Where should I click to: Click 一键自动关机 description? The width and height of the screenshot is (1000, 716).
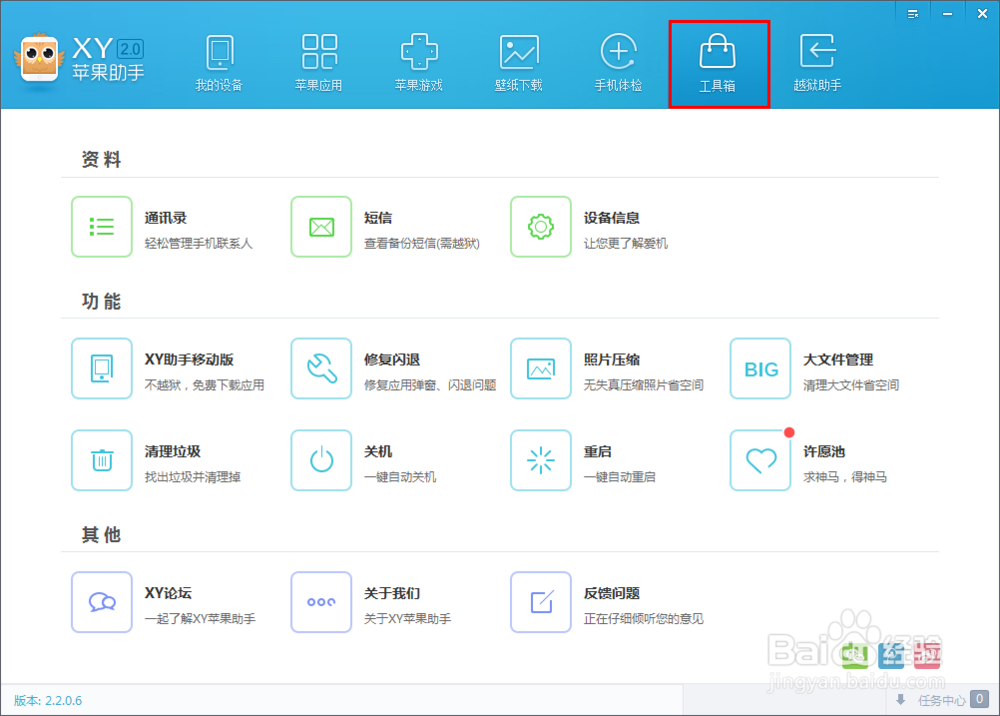(x=400, y=477)
